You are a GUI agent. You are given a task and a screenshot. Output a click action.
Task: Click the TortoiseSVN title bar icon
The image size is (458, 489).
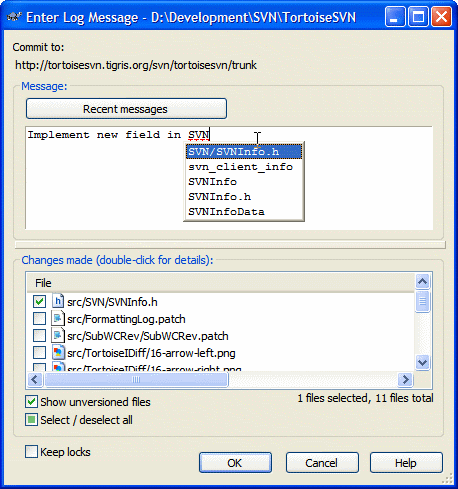click(14, 17)
